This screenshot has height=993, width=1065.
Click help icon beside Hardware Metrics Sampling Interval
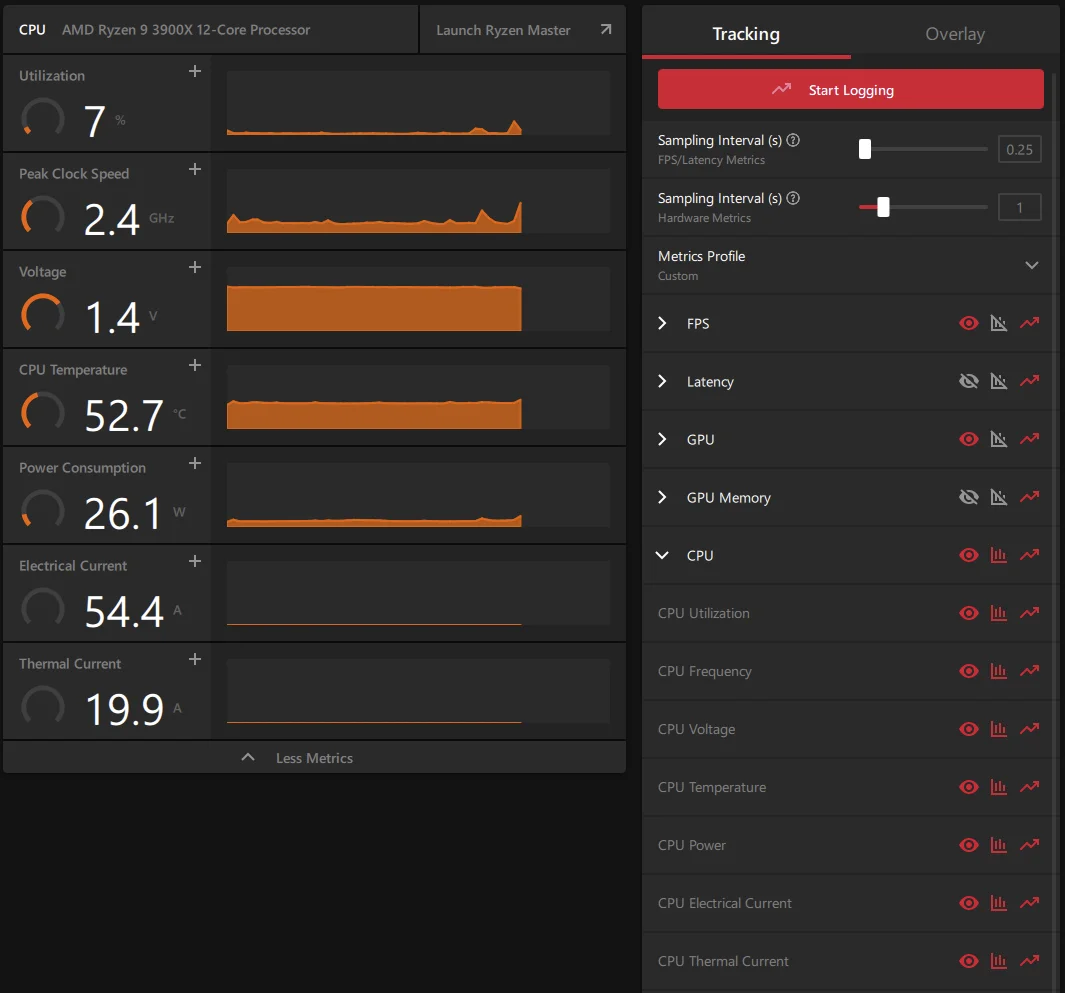tap(793, 198)
